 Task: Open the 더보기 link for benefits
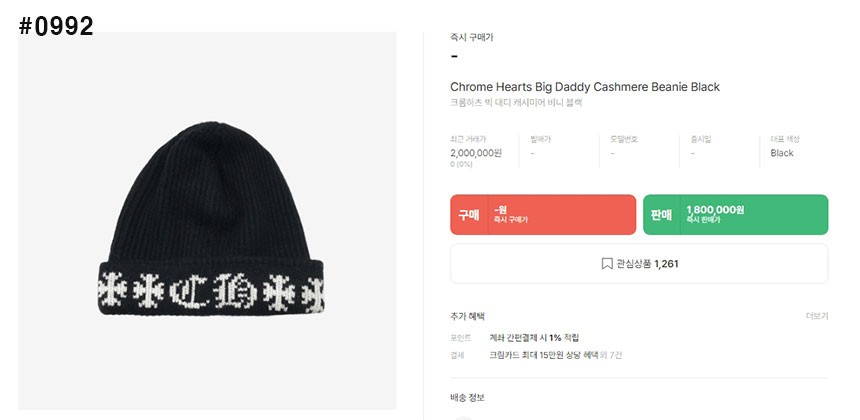[817, 316]
